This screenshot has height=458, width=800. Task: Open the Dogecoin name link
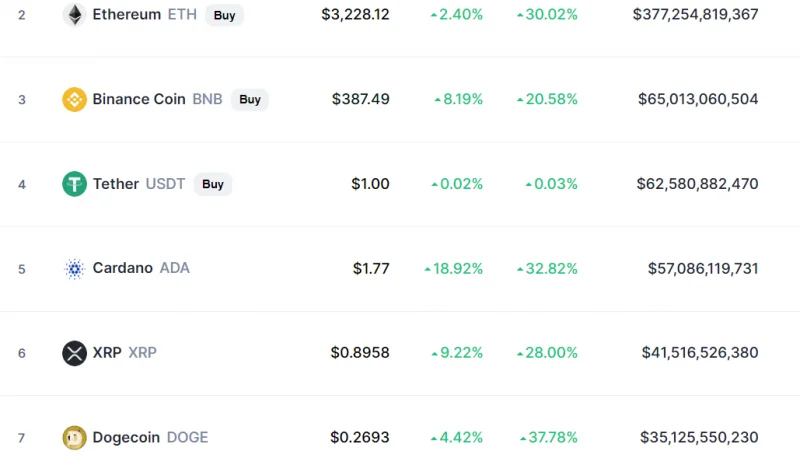(x=127, y=437)
